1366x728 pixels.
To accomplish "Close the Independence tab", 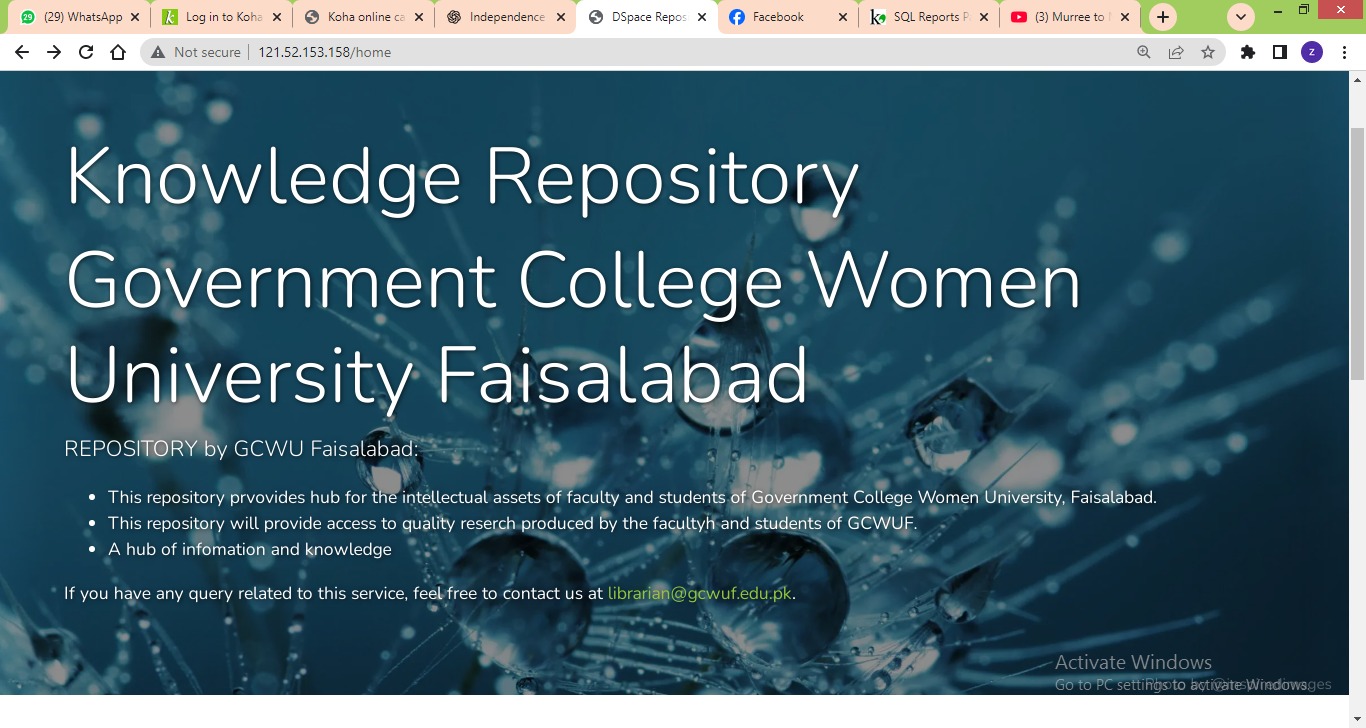I will 561,17.
